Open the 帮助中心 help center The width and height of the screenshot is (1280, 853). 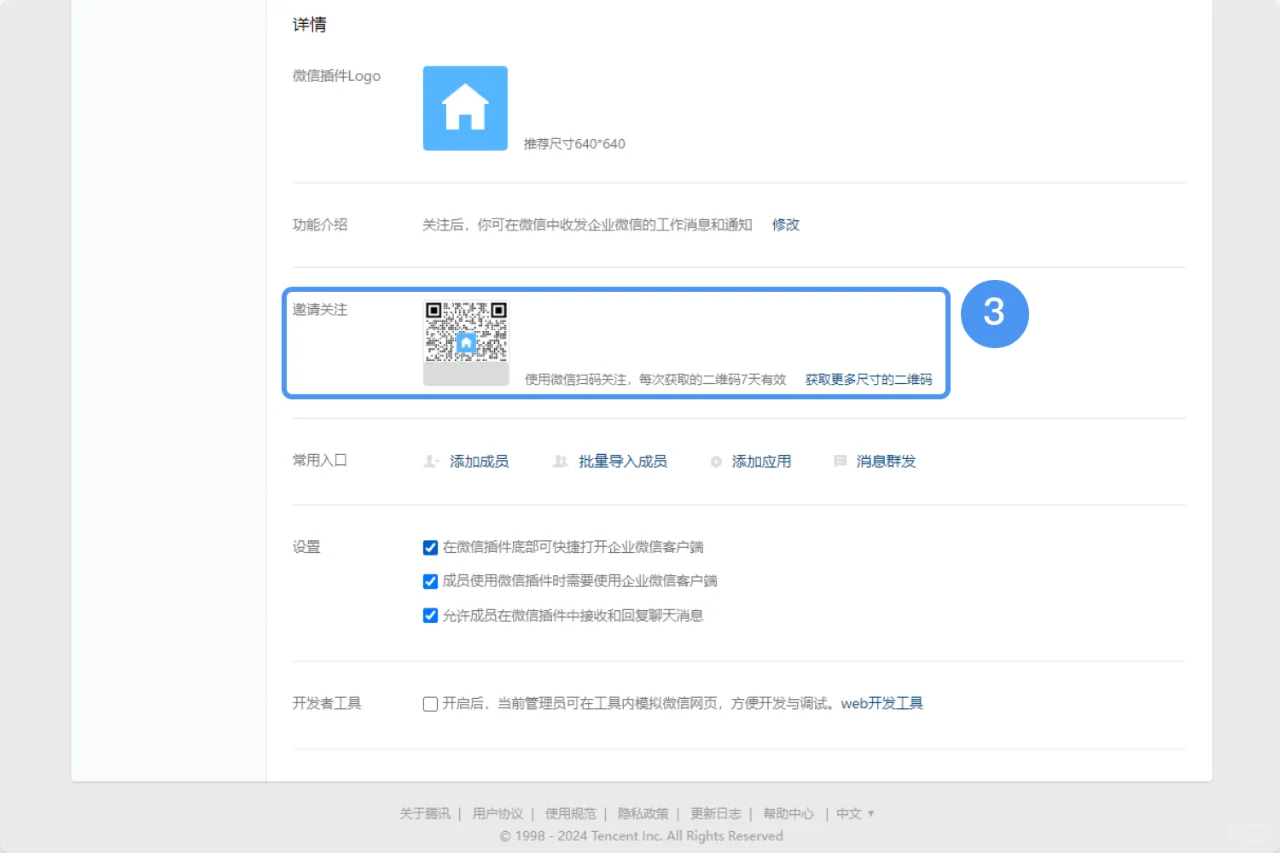(788, 813)
